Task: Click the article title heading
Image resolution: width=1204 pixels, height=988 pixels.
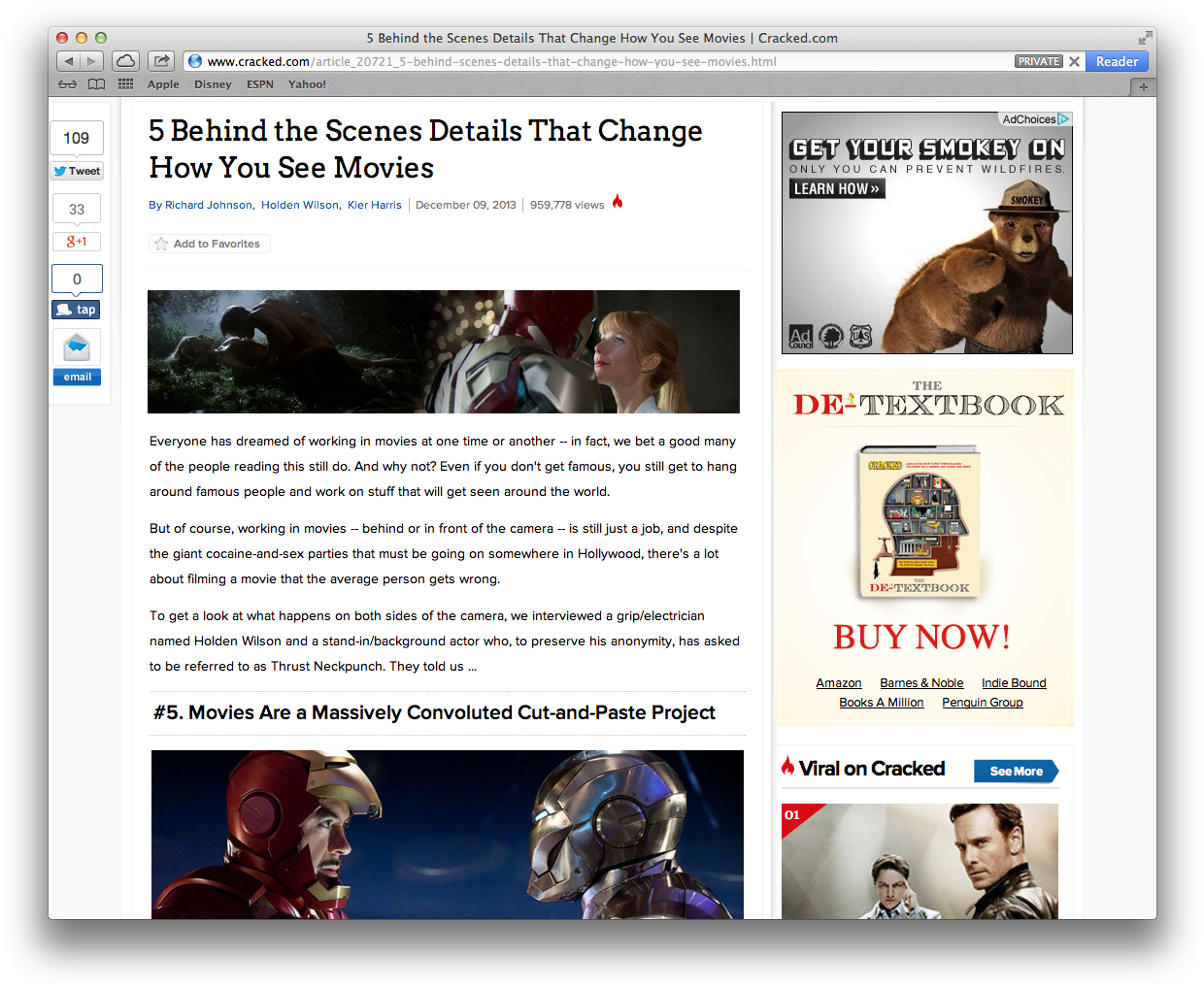Action: (425, 148)
